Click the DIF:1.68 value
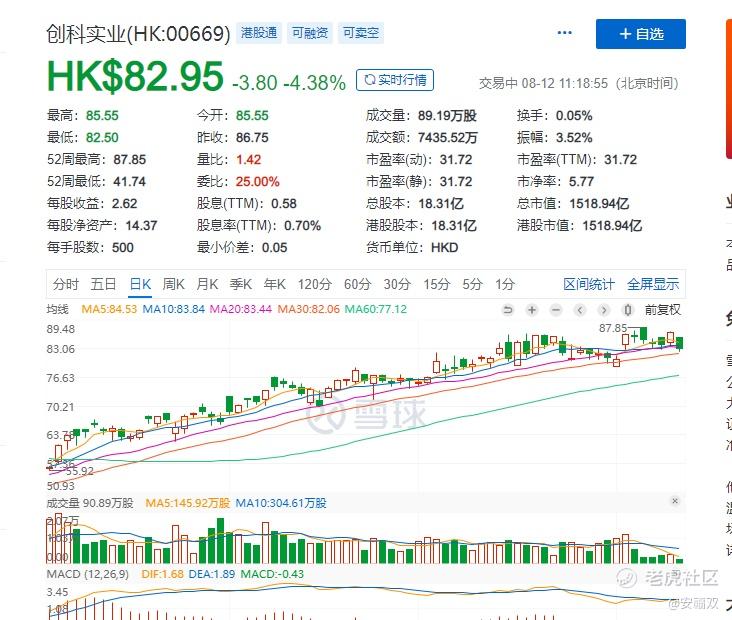The width and height of the screenshot is (732, 620). [x=162, y=574]
